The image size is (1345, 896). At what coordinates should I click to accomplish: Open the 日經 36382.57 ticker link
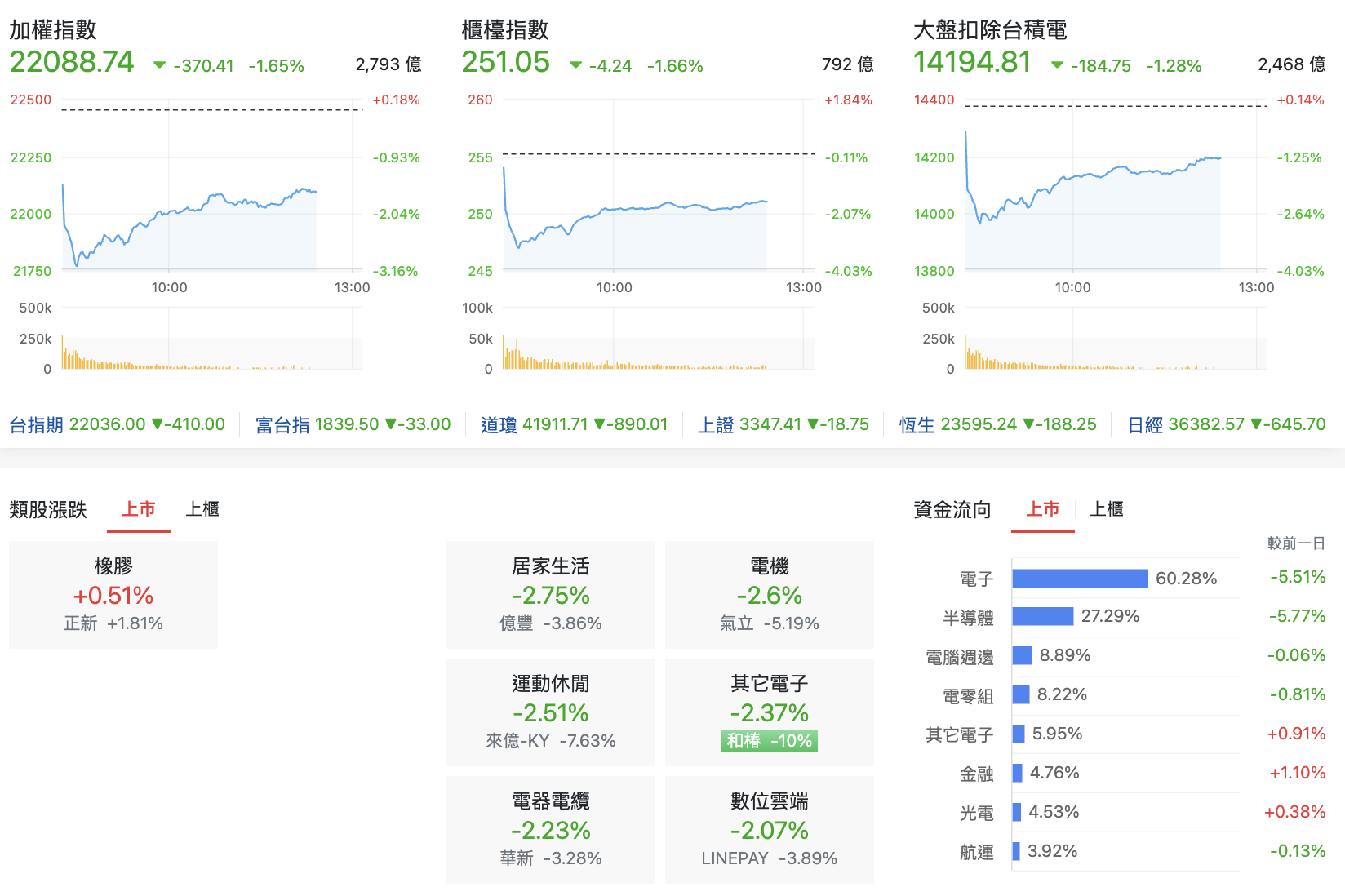click(x=1227, y=424)
